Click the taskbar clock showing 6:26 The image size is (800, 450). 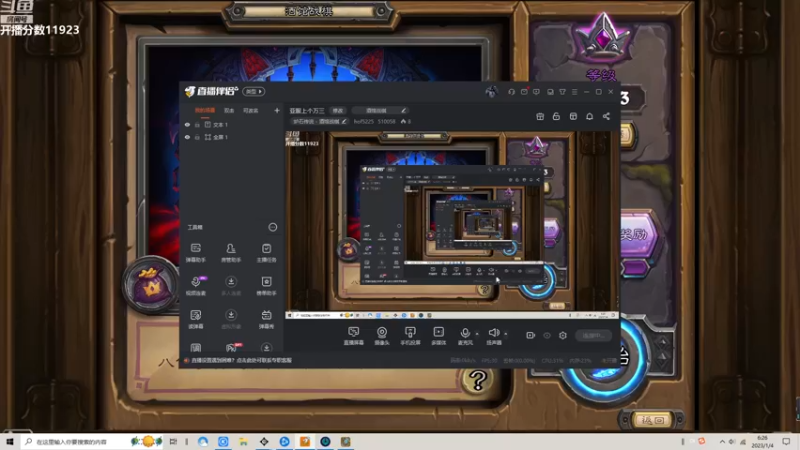click(x=762, y=441)
